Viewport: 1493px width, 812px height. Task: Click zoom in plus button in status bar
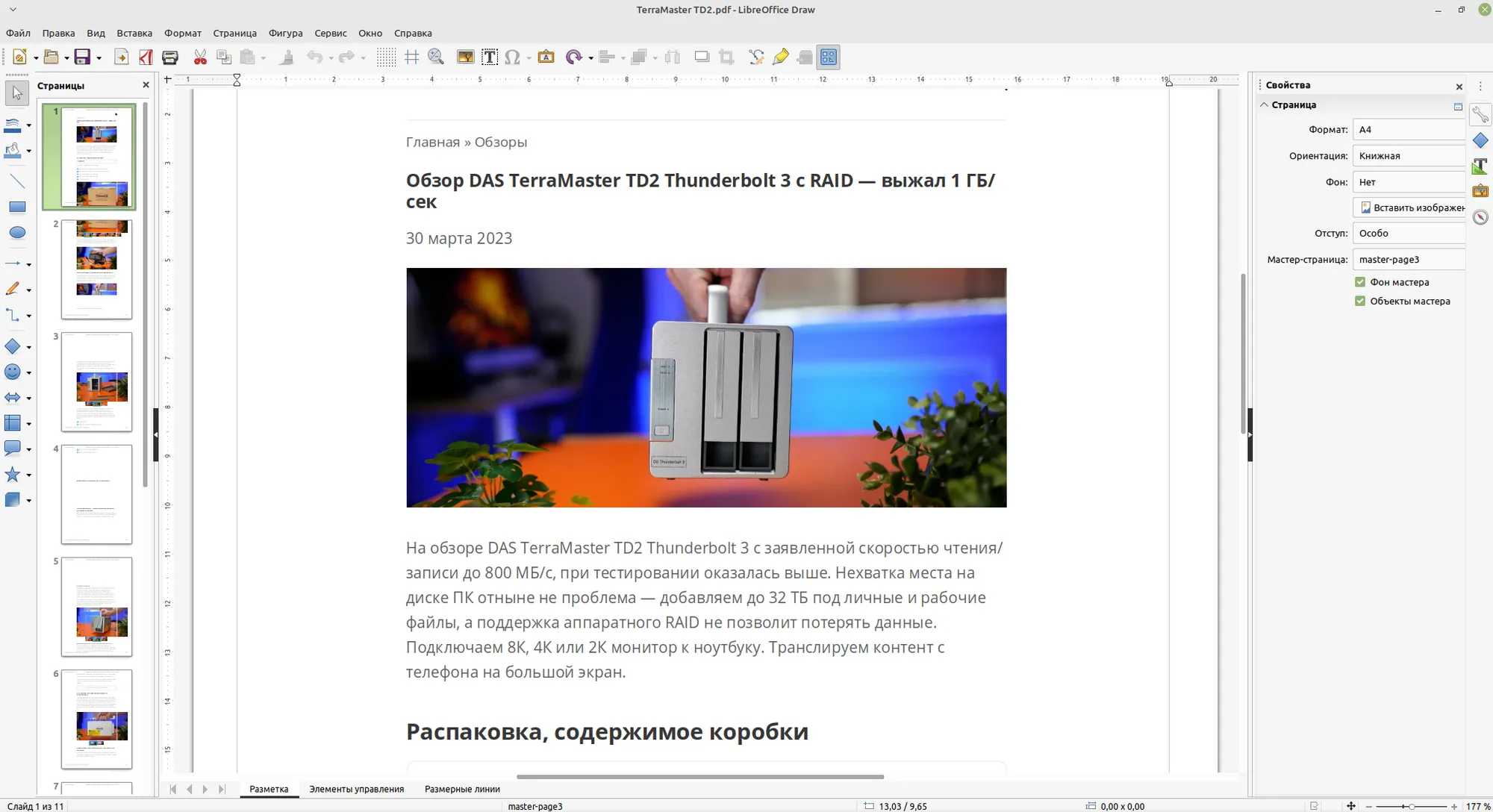click(x=1454, y=807)
